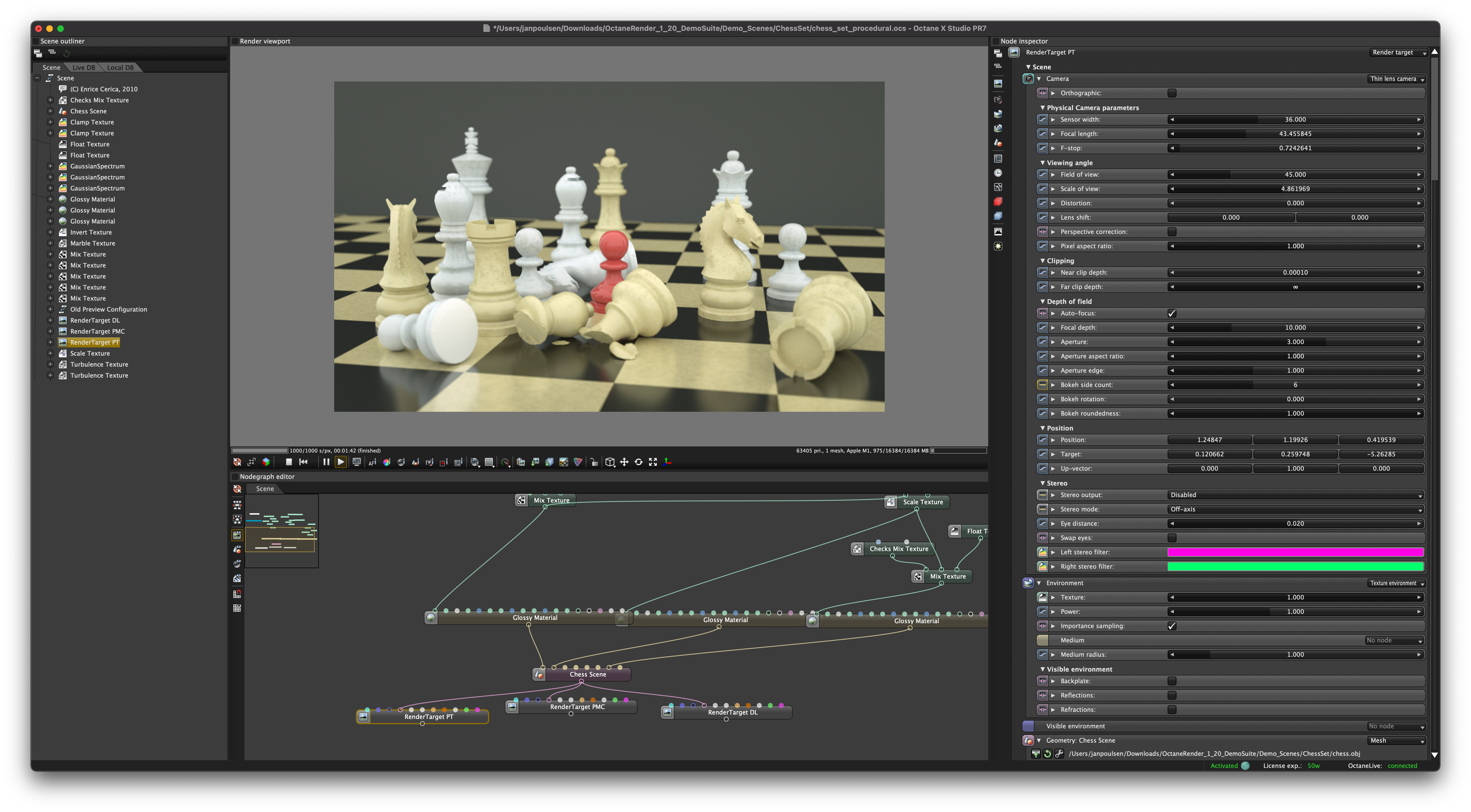Click the white balance picker icon
Image resolution: width=1471 pixels, height=812 pixels.
click(x=386, y=462)
